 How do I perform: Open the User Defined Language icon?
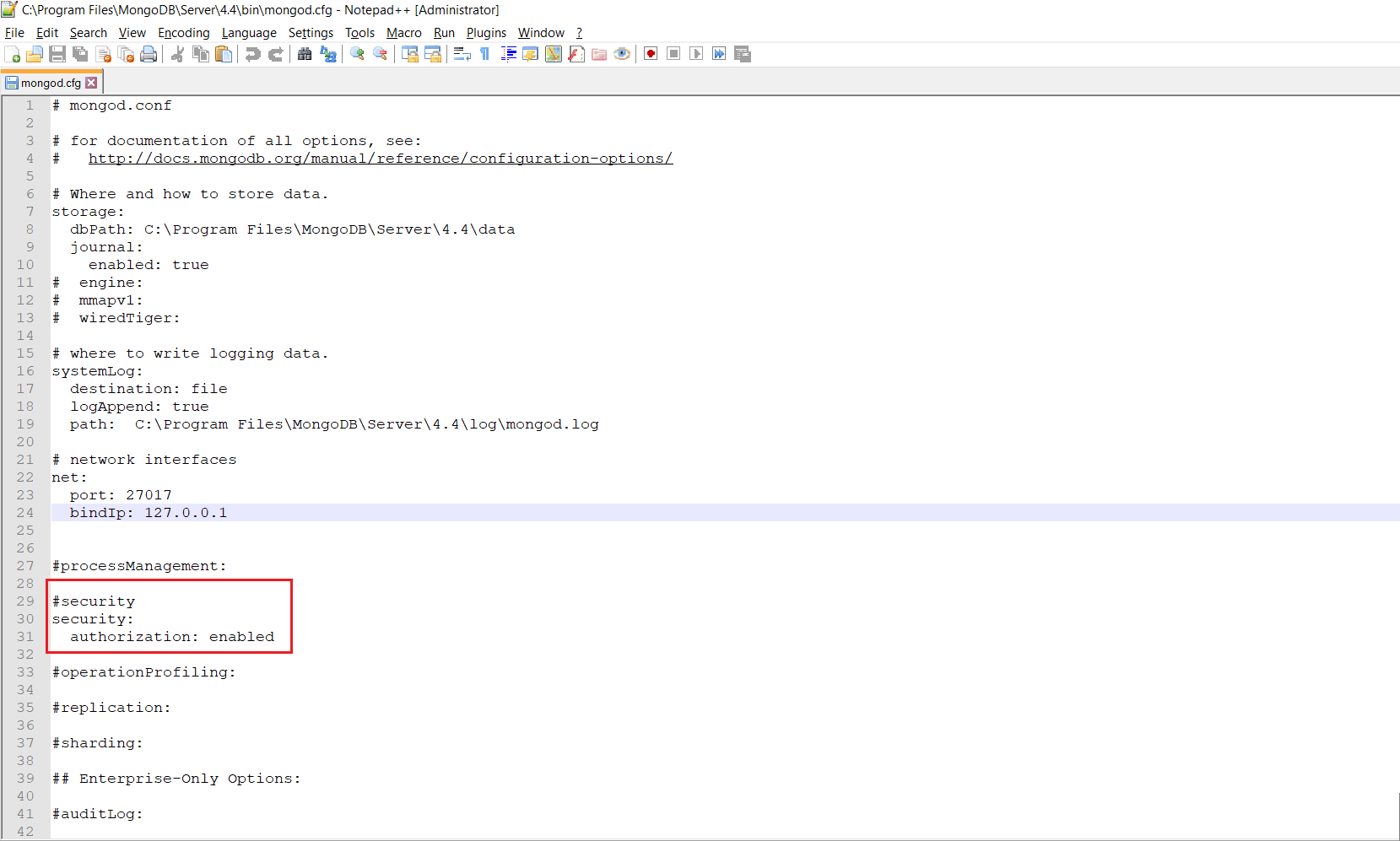click(531, 54)
